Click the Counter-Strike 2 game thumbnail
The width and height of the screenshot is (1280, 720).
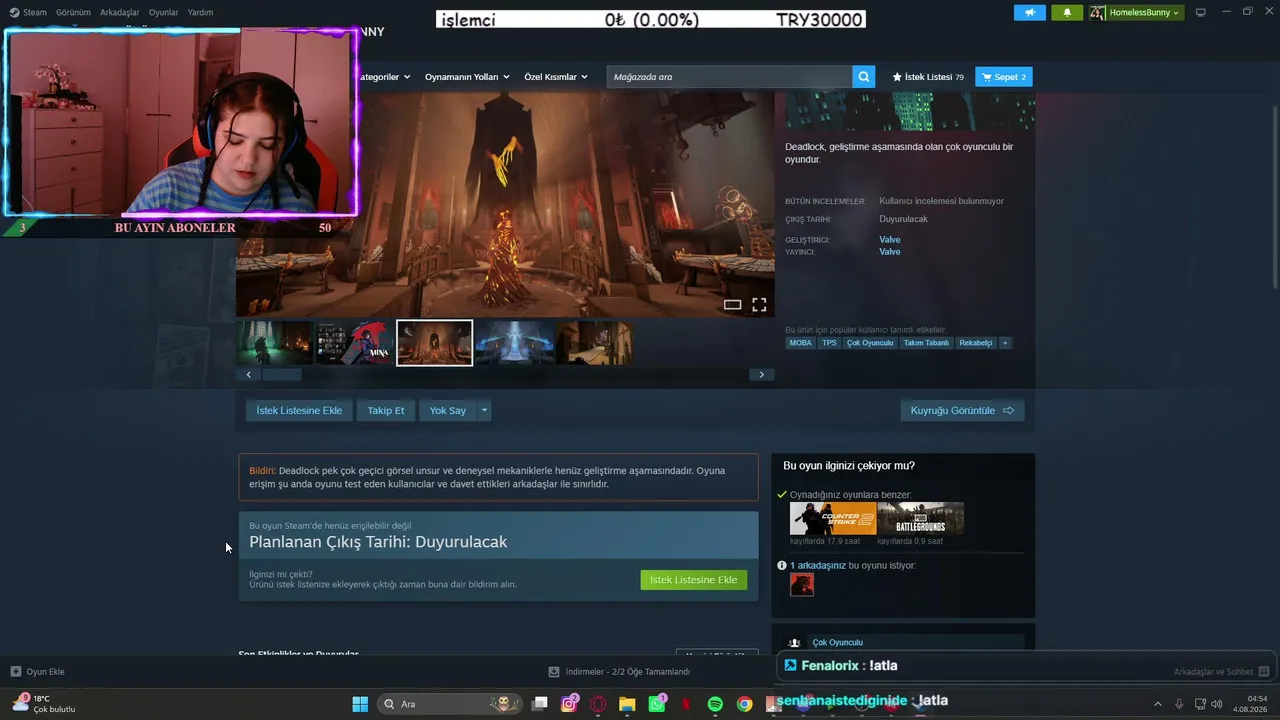(833, 518)
